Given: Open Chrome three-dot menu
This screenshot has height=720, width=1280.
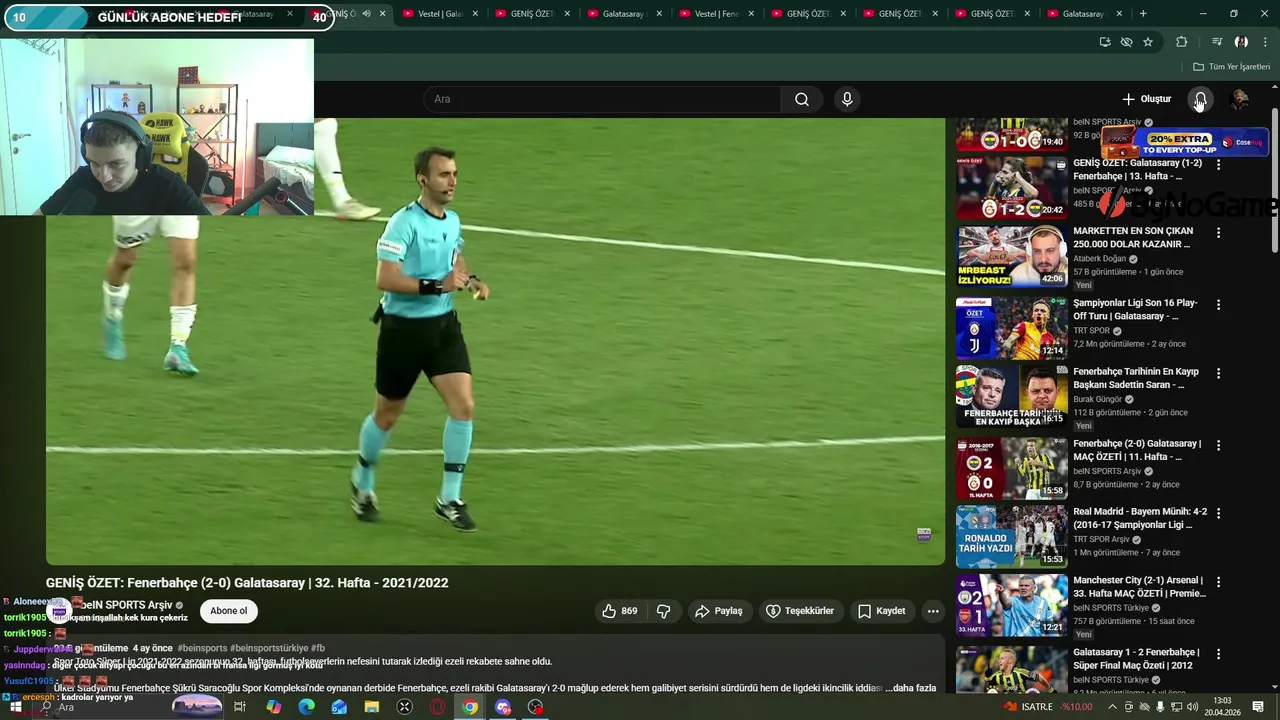Looking at the screenshot, I should [1265, 42].
